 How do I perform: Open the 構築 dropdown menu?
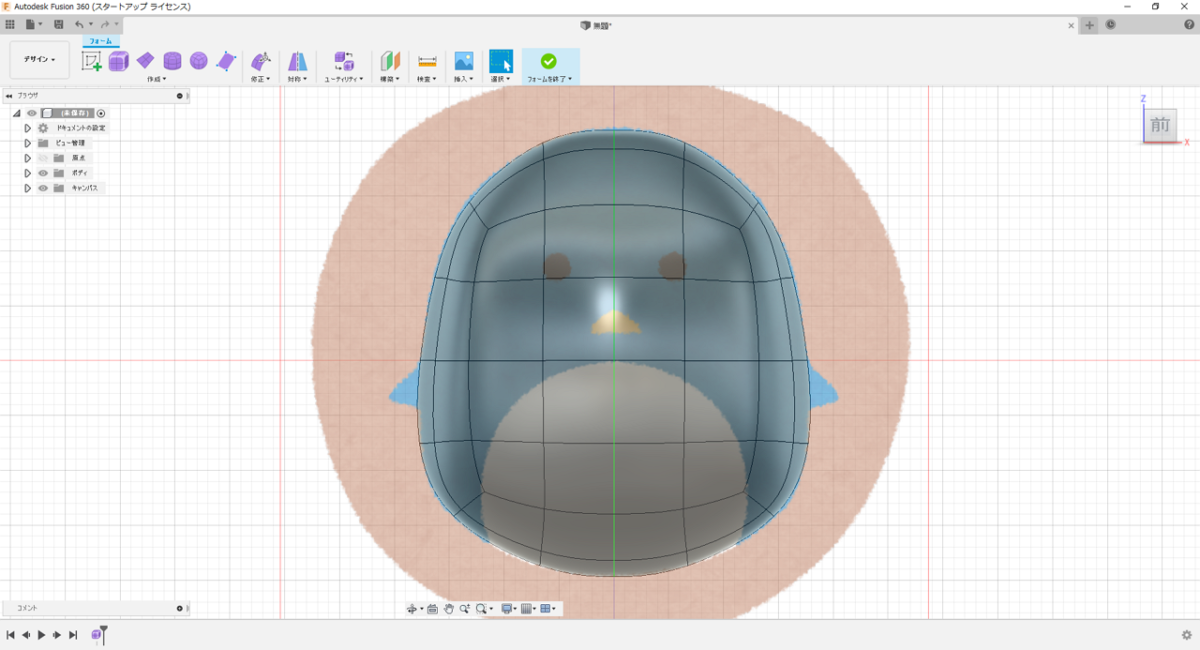click(390, 79)
